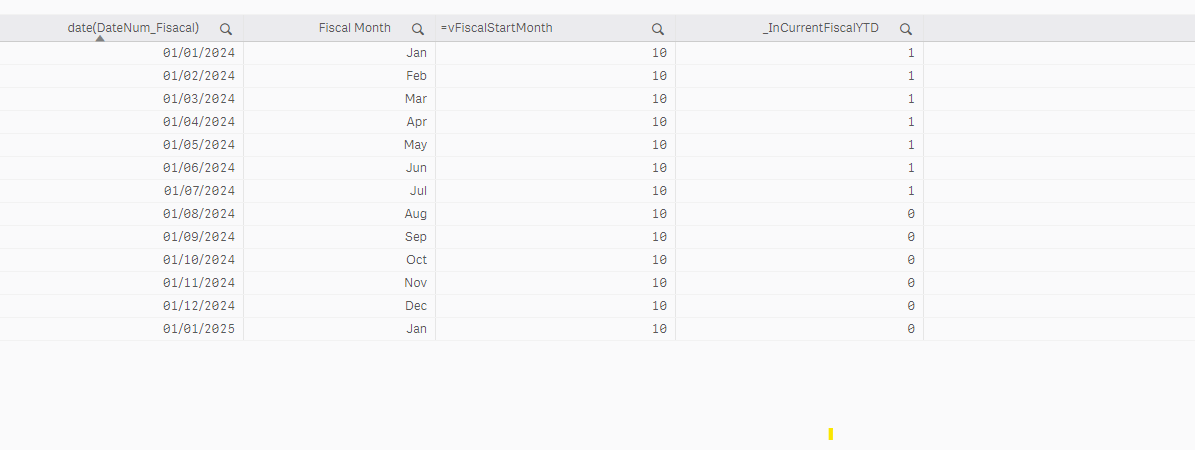The width and height of the screenshot is (1195, 450).
Task: Sort by the =vFiscalStartMonth header label
Action: (x=497, y=28)
